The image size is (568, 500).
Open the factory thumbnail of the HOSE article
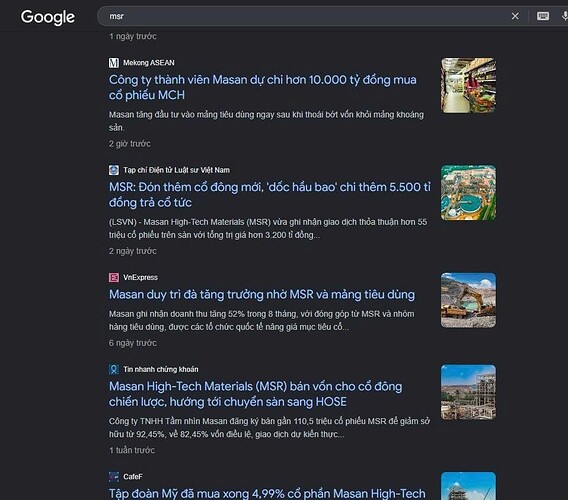click(x=468, y=392)
